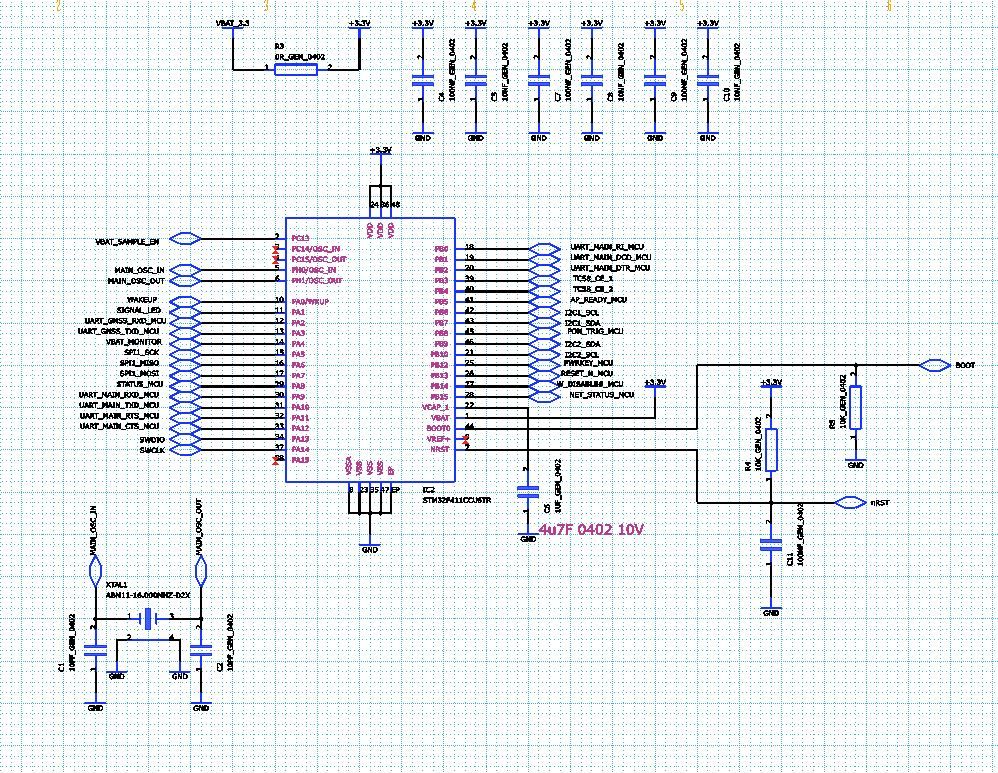Select resistor R4 pull-up symbol
This screenshot has width=998, height=773.
[771, 450]
